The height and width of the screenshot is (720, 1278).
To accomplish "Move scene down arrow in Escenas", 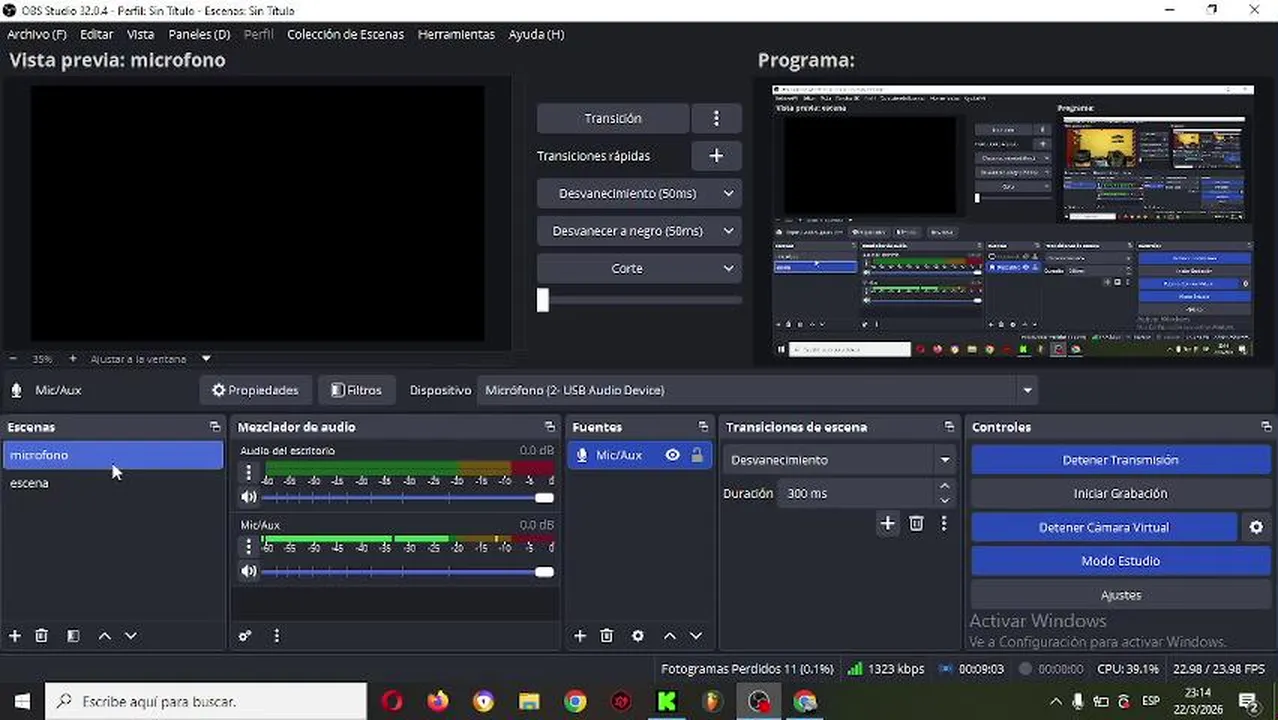I will pyautogui.click(x=130, y=636).
